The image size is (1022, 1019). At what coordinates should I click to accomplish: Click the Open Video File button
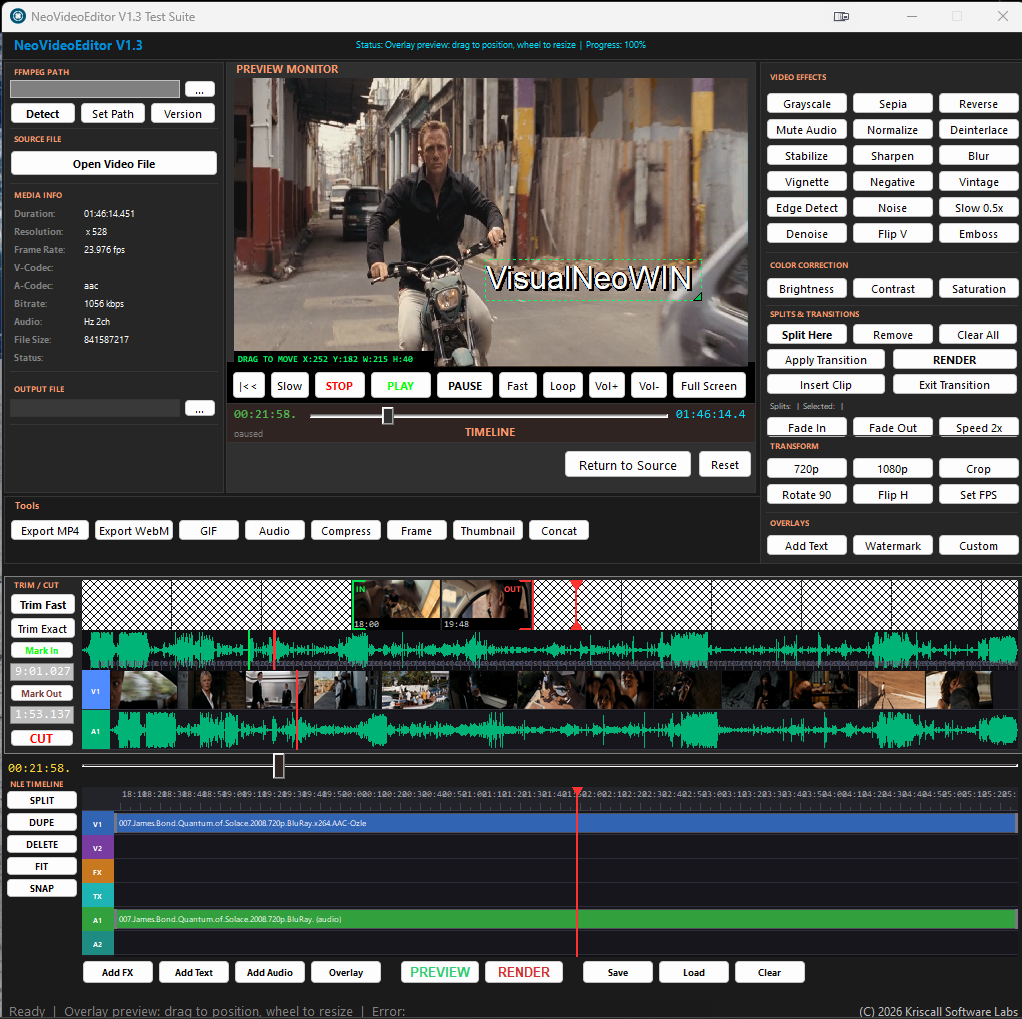pyautogui.click(x=114, y=164)
